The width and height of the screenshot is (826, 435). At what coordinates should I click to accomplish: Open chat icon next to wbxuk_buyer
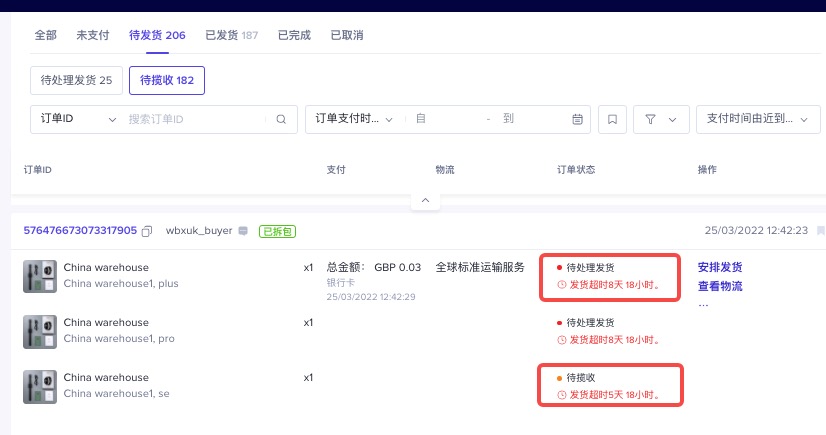coord(243,231)
